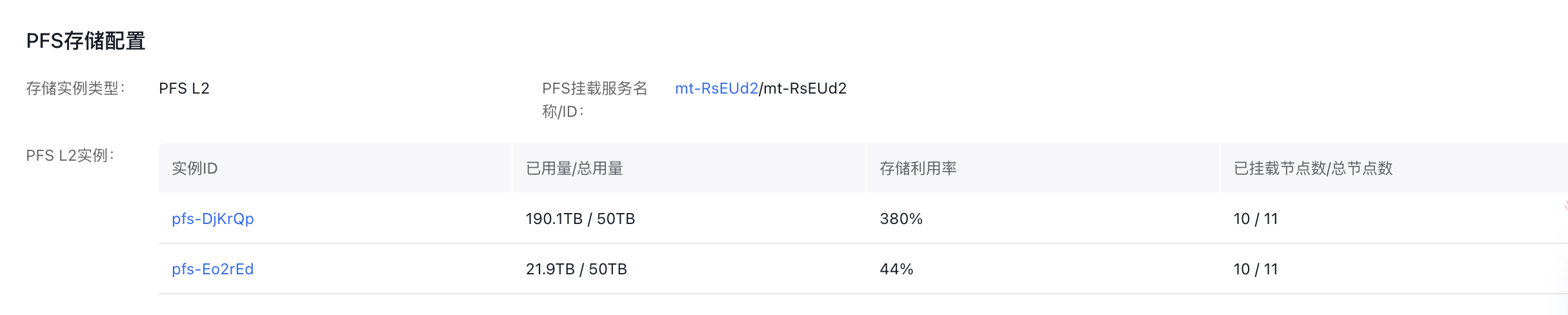Click the 10 / 11 nodes cell for pfs-Eo2rEd
Screen dimensions: 1568x315
coord(1255,269)
